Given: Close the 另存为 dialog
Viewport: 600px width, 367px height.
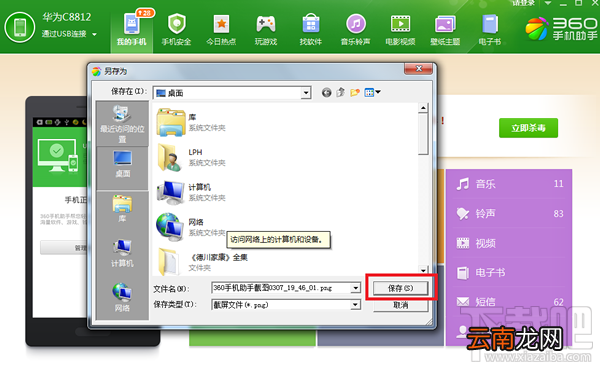Looking at the screenshot, I should coord(419,69).
